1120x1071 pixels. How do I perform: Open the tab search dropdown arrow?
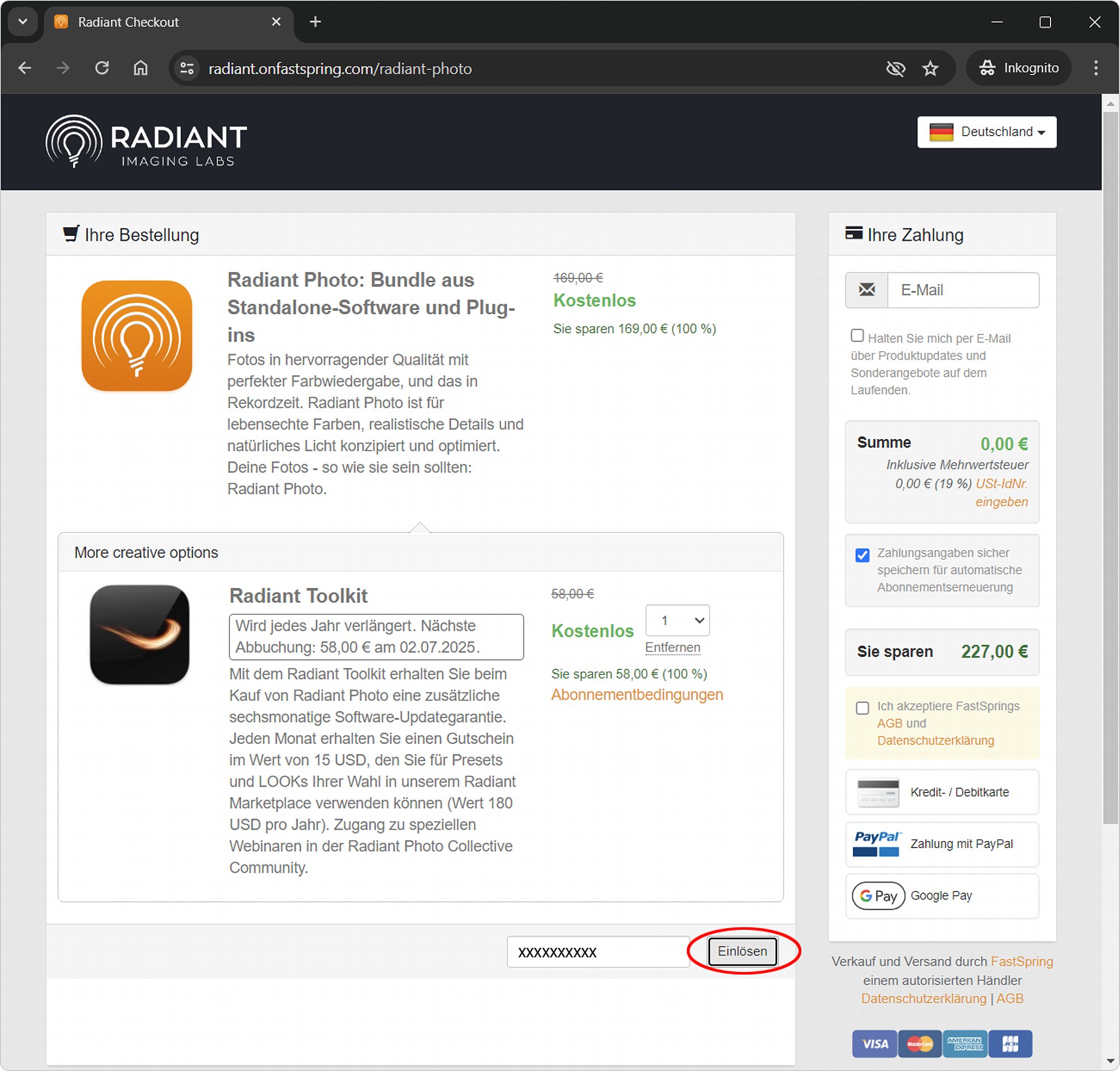(x=23, y=22)
